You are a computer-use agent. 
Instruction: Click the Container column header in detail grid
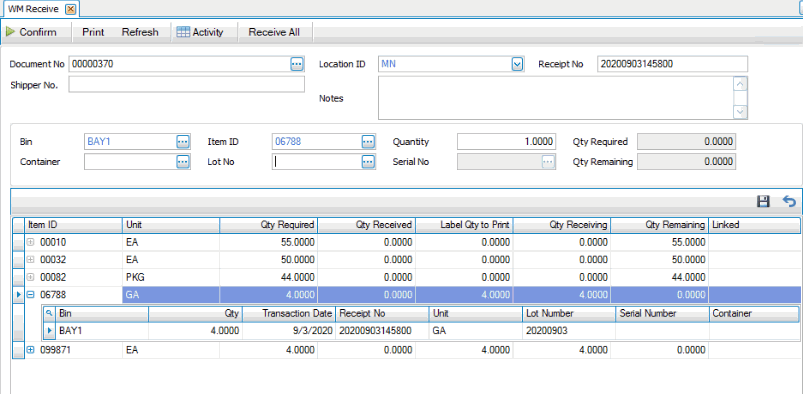[x=754, y=313]
